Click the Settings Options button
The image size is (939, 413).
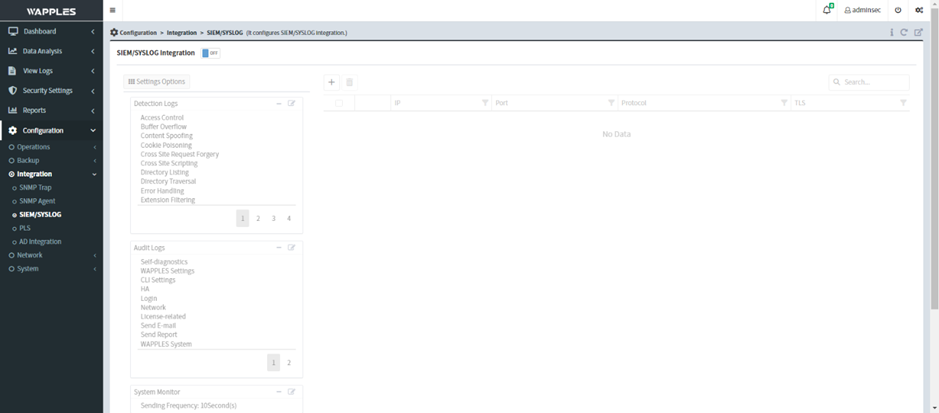click(157, 82)
